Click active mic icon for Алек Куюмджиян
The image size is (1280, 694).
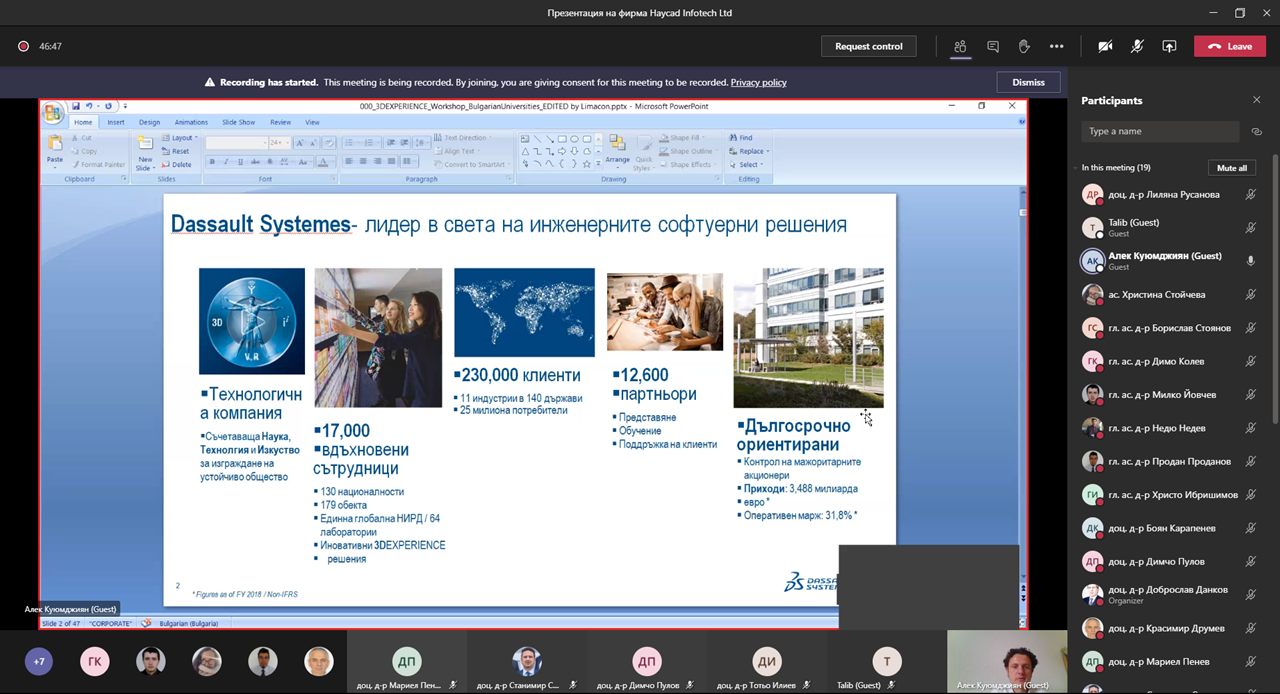(1250, 261)
